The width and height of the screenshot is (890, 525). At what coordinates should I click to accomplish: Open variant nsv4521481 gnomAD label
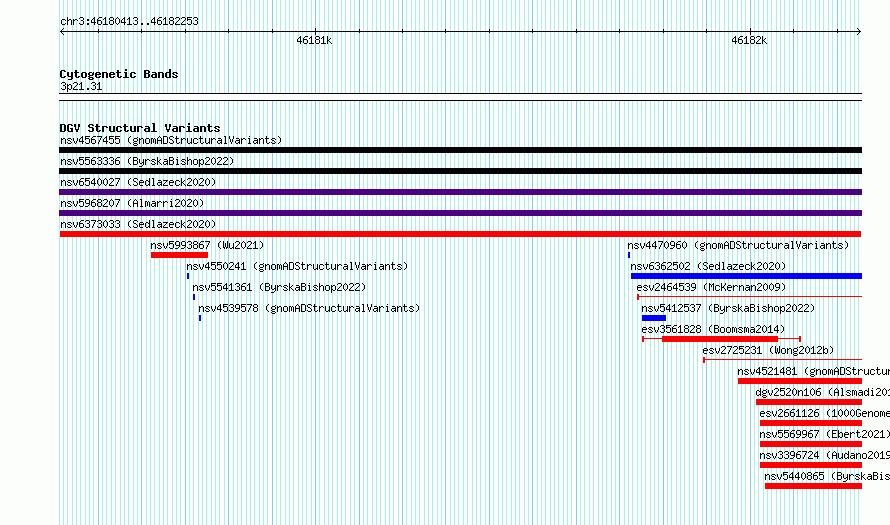[x=813, y=371]
